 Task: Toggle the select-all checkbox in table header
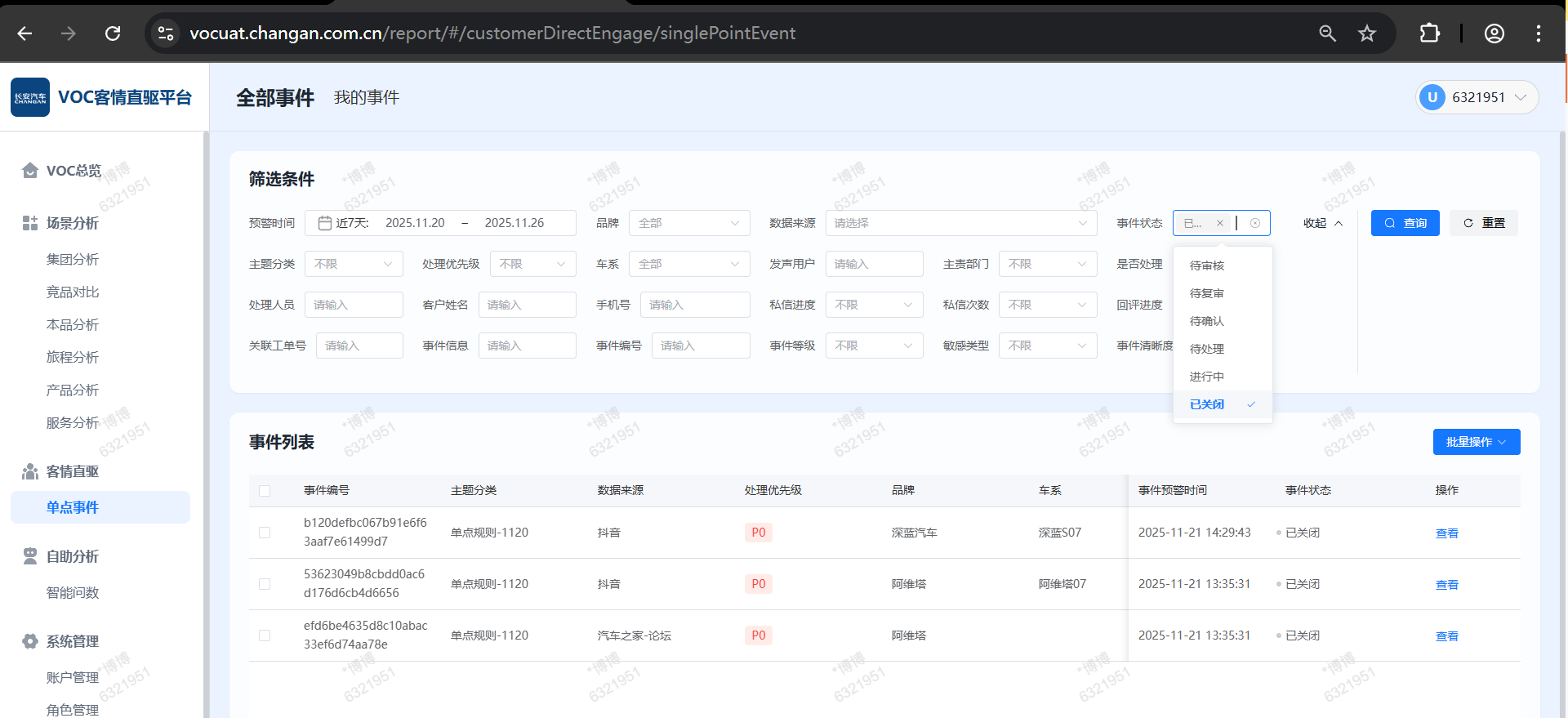click(265, 491)
